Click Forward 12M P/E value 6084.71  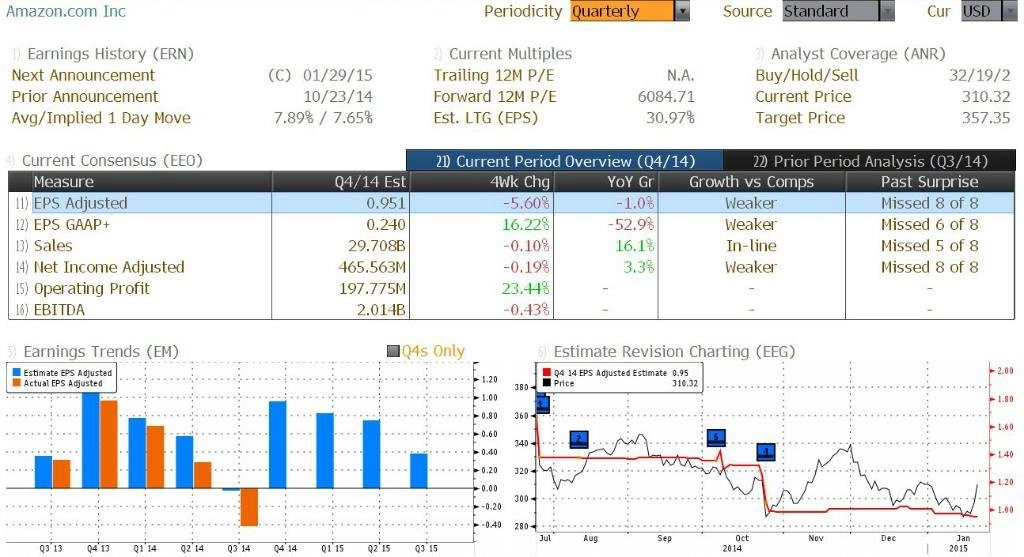tap(666, 97)
